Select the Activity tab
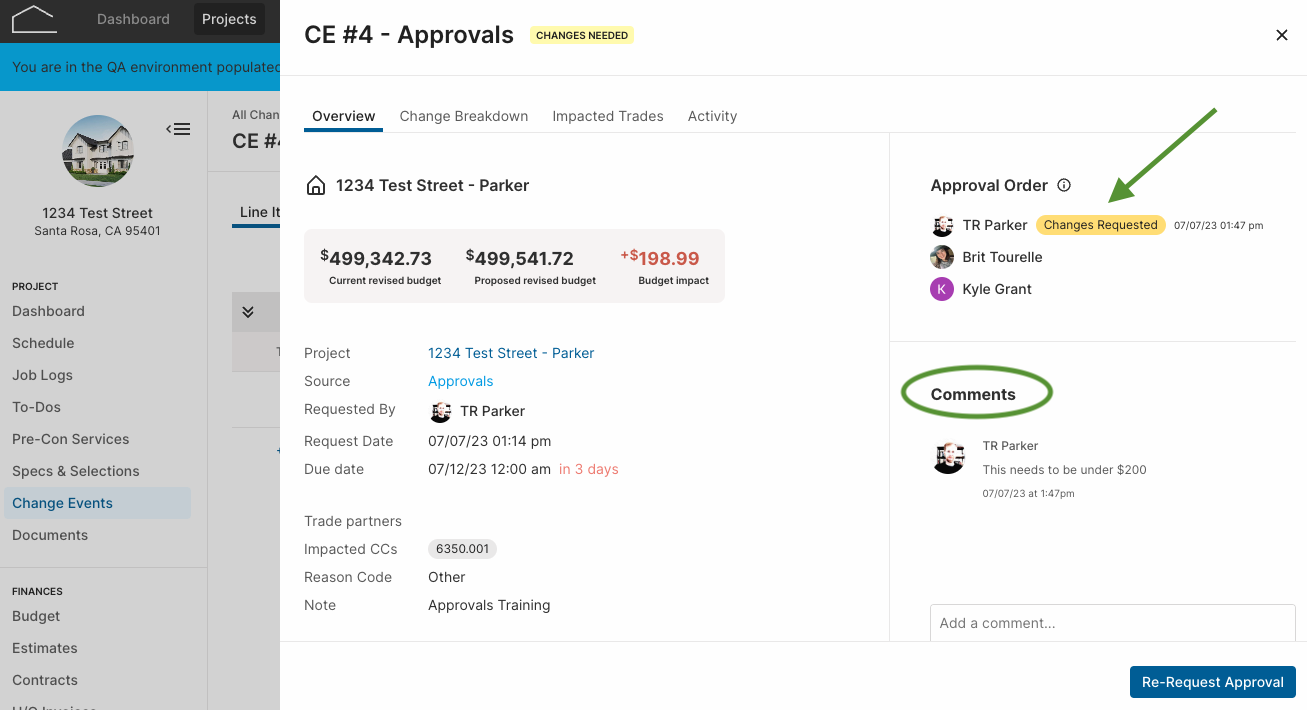This screenshot has height=710, width=1307. click(712, 116)
